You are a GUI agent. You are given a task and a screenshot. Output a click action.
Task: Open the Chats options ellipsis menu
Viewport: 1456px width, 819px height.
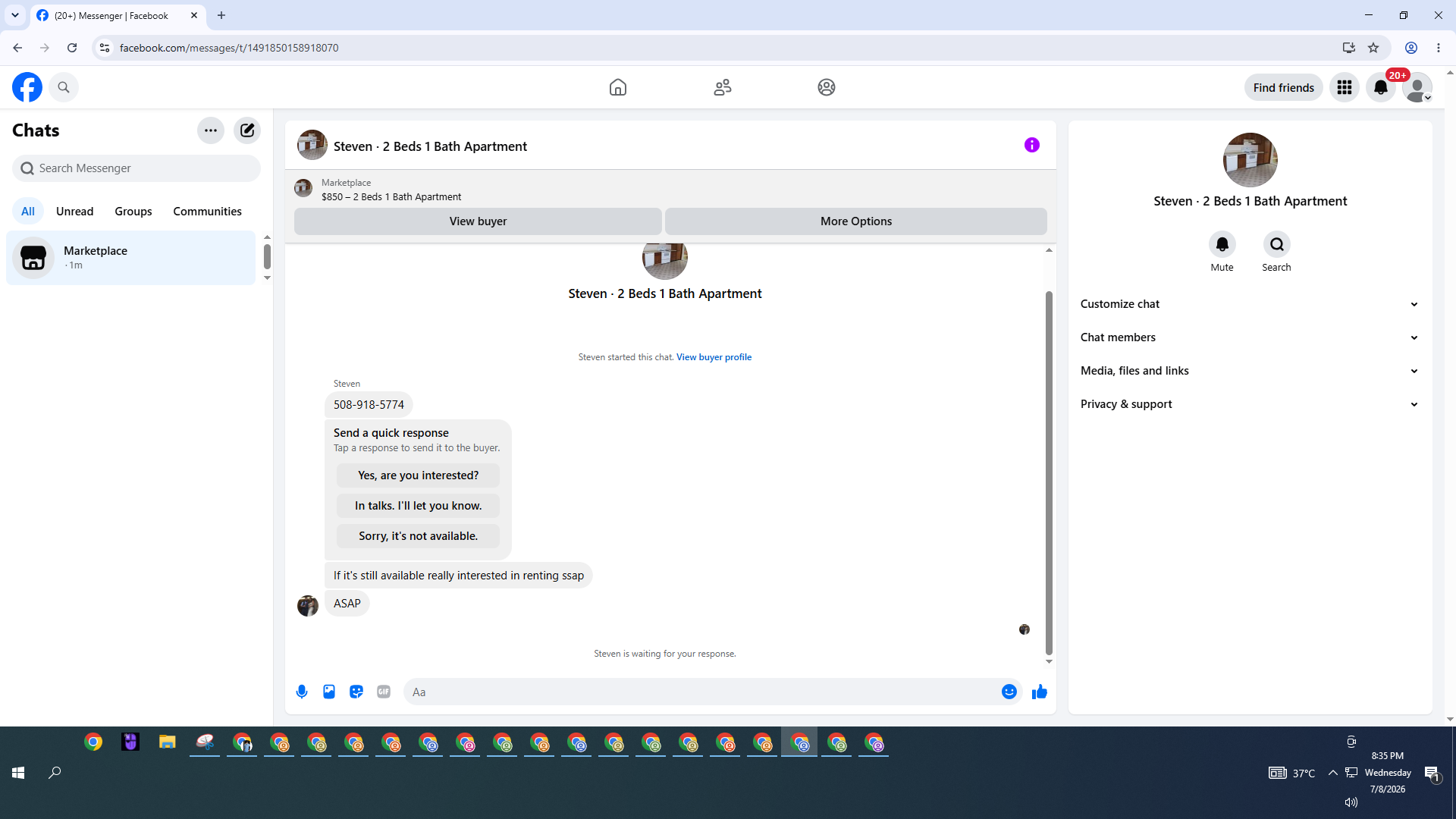click(211, 130)
